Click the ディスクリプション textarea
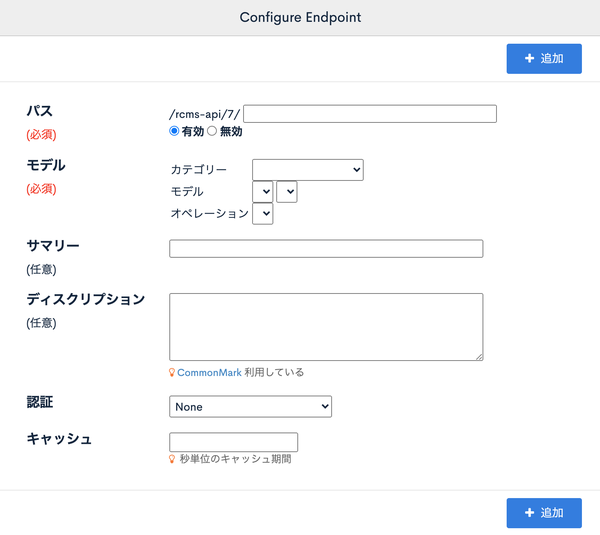Image resolution: width=600 pixels, height=535 pixels. [x=326, y=327]
